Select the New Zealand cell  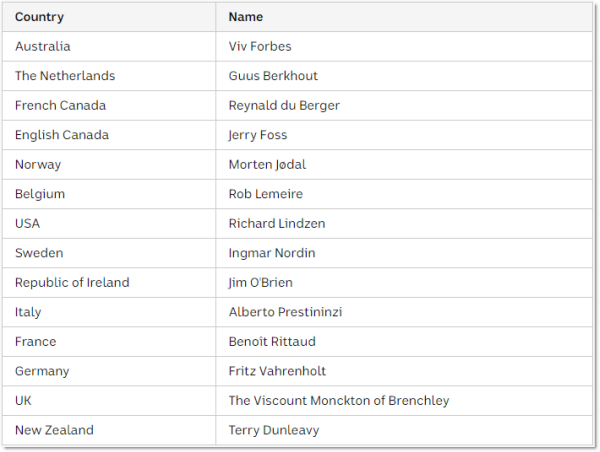(54, 430)
